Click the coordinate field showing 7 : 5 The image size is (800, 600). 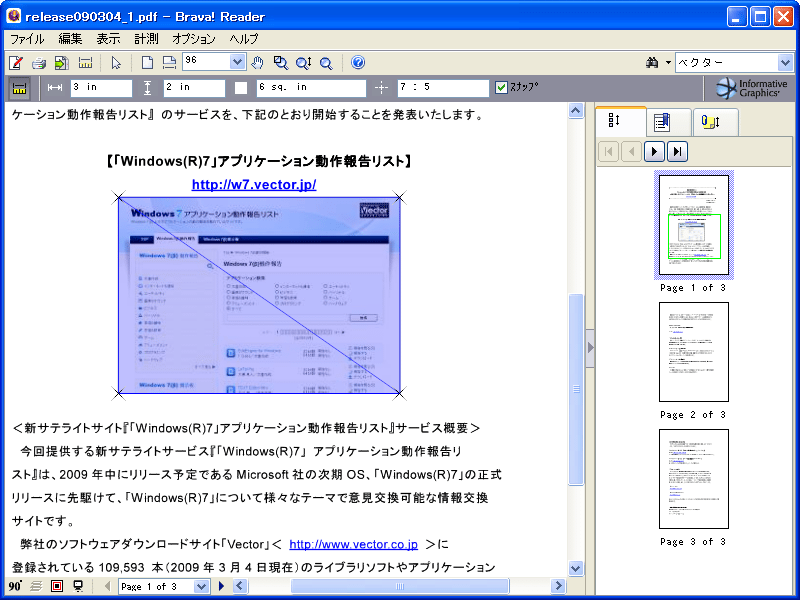click(443, 88)
